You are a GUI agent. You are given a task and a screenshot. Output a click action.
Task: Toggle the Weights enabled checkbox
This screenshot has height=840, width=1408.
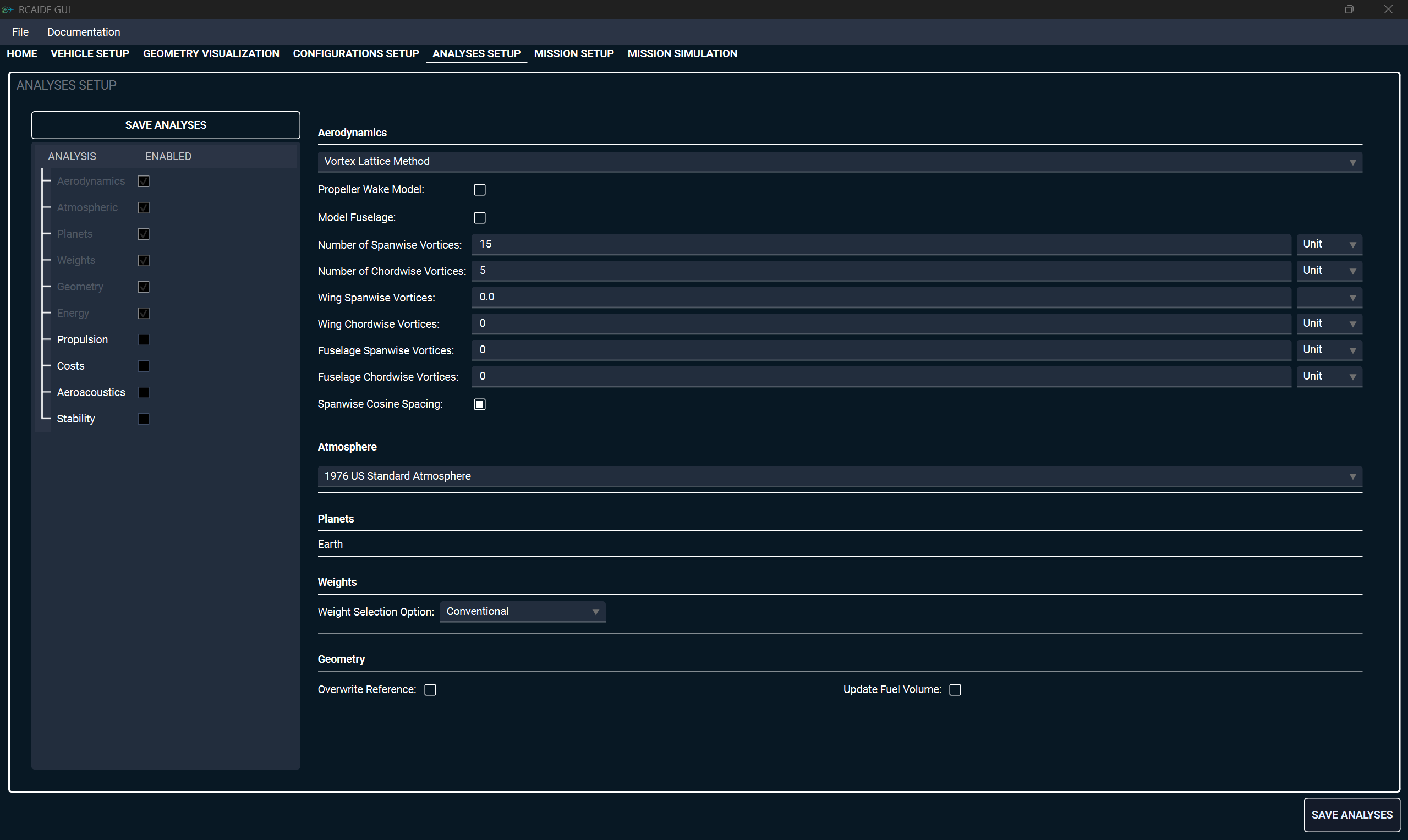(144, 260)
